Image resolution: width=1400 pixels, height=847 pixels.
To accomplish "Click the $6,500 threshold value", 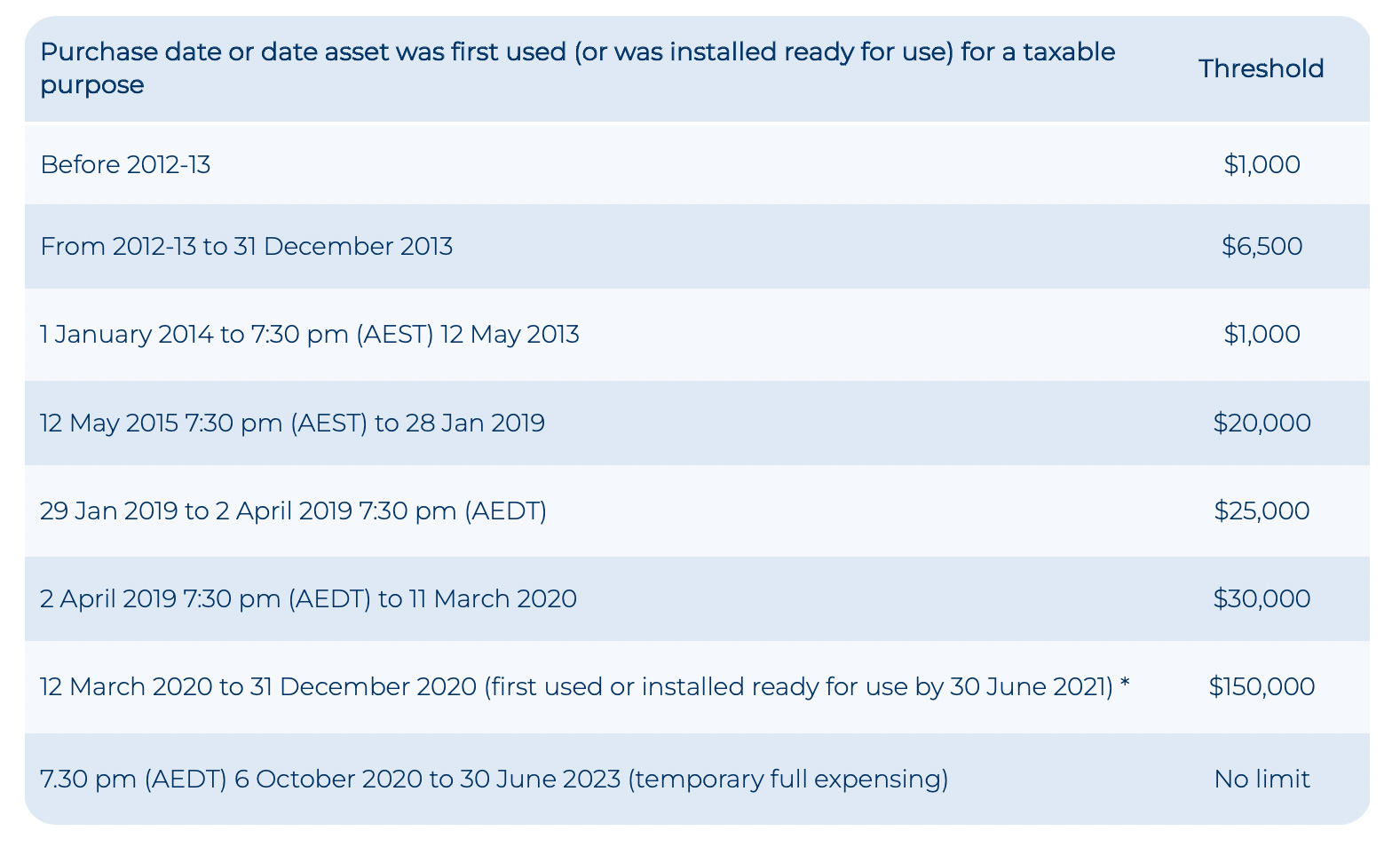I will 1261,246.
